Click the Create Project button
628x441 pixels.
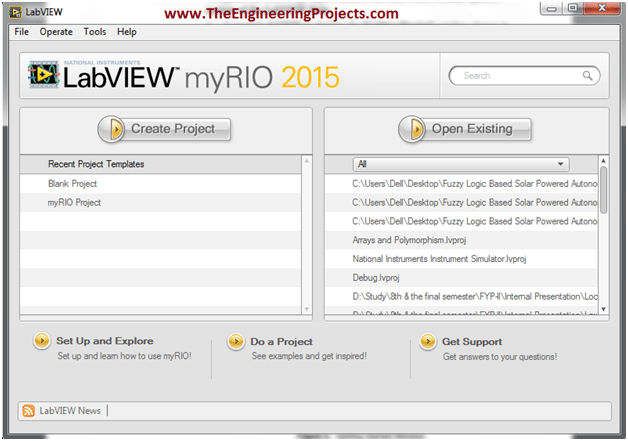click(164, 129)
